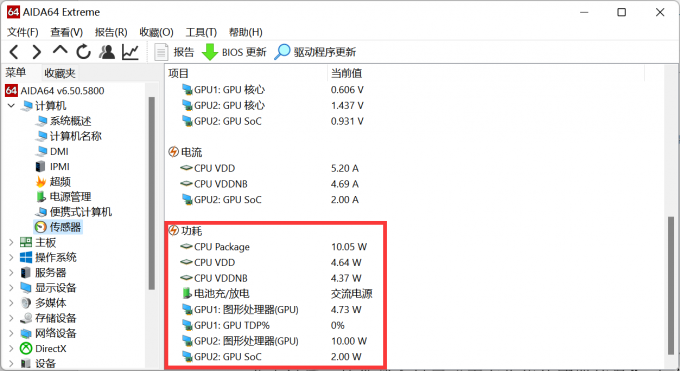The width and height of the screenshot is (680, 371).
Task: Click the 操作系统 Windows logo icon
Action: [x=26, y=257]
